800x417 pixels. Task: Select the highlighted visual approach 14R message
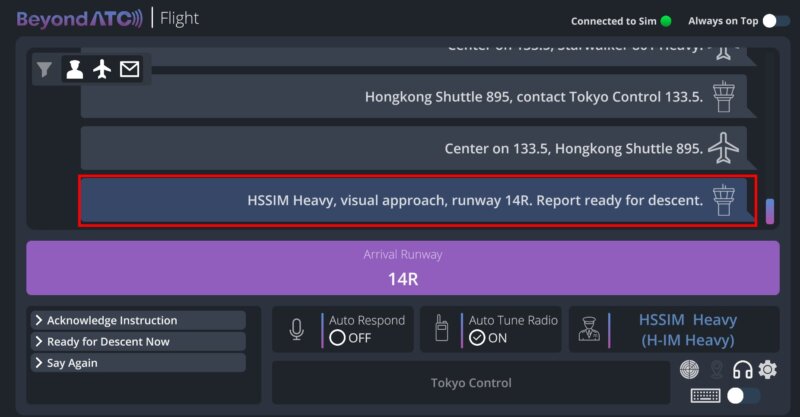[x=417, y=200]
